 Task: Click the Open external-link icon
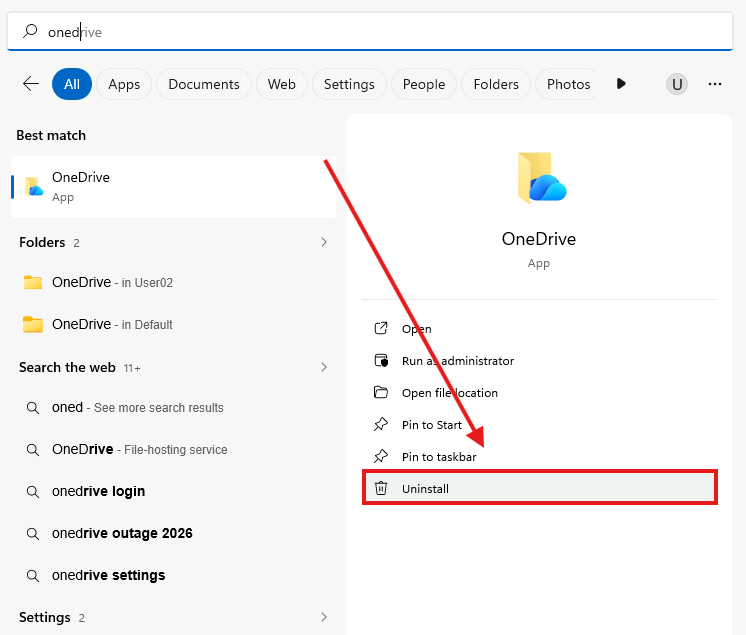(381, 328)
